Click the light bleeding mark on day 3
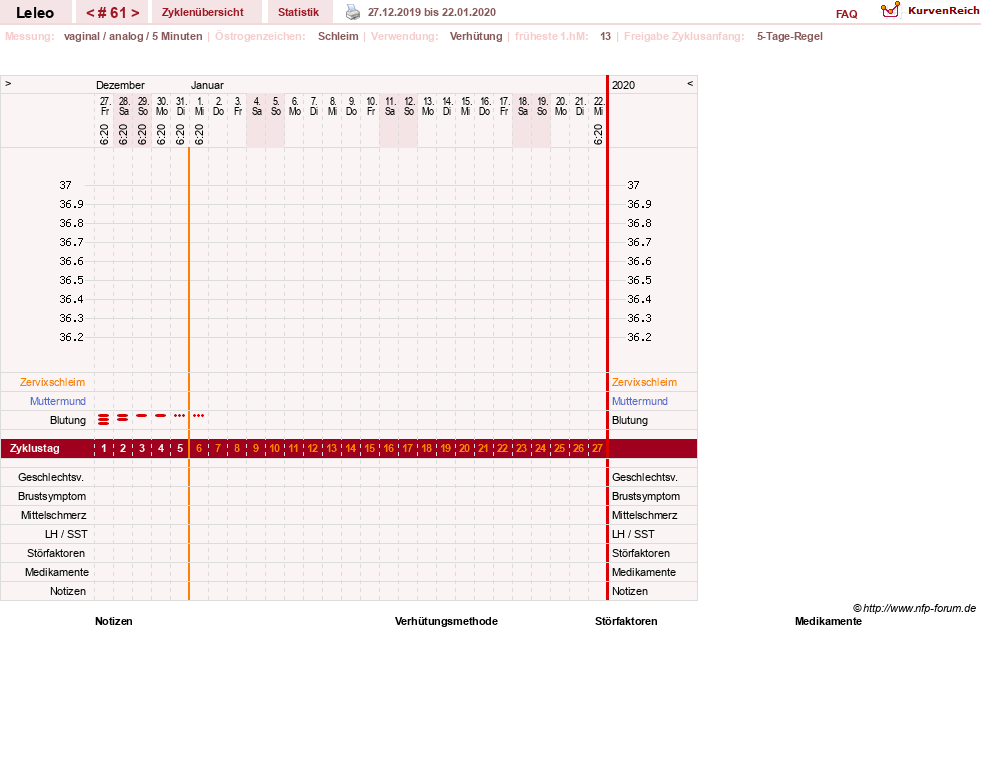This screenshot has height=780, width=981. 142,415
